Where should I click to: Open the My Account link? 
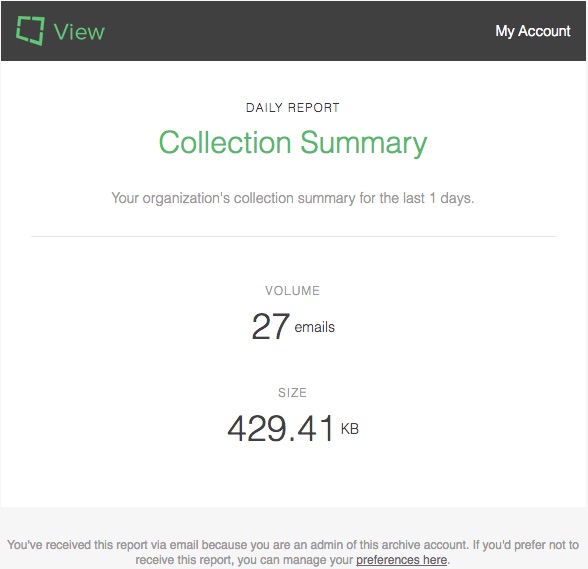[532, 31]
